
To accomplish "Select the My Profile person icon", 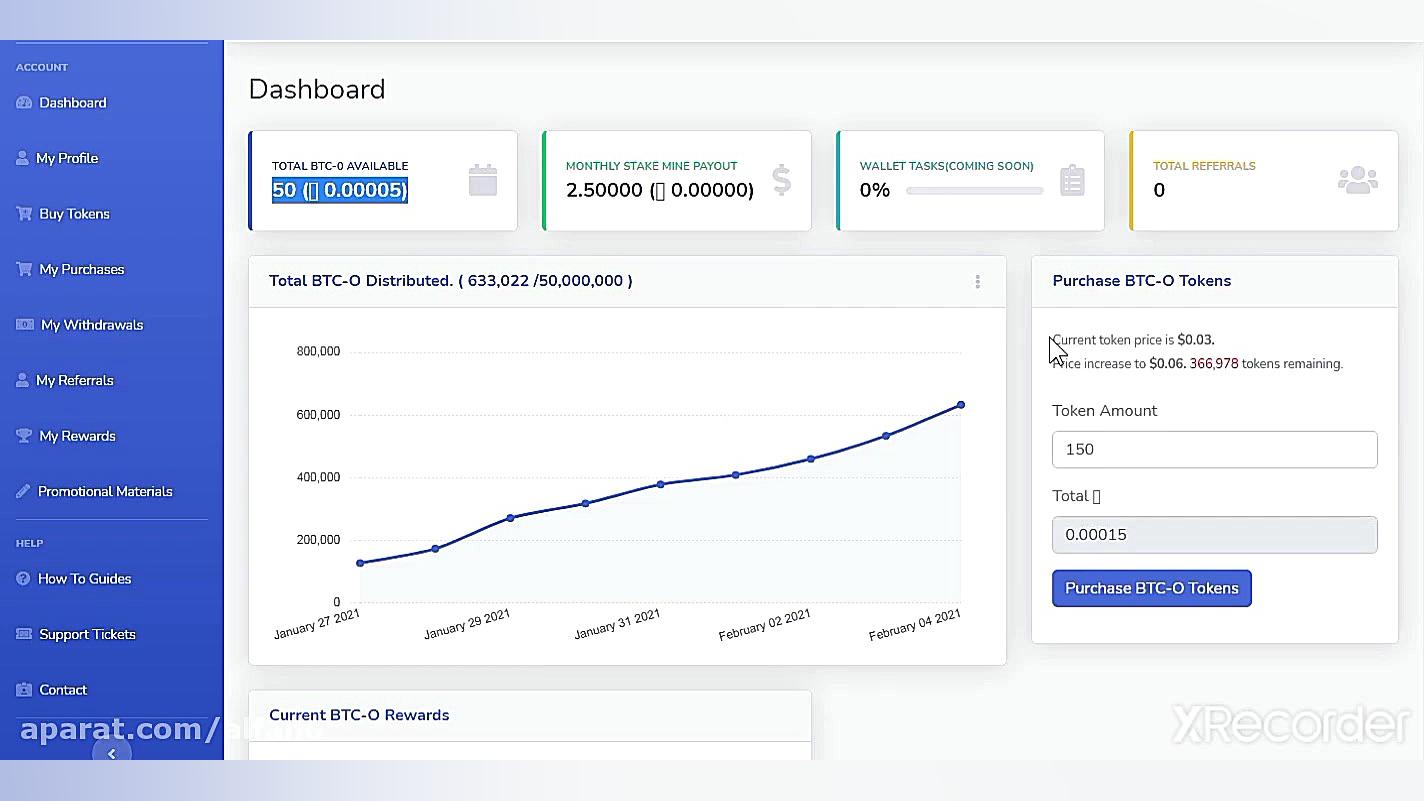I will click(22, 157).
